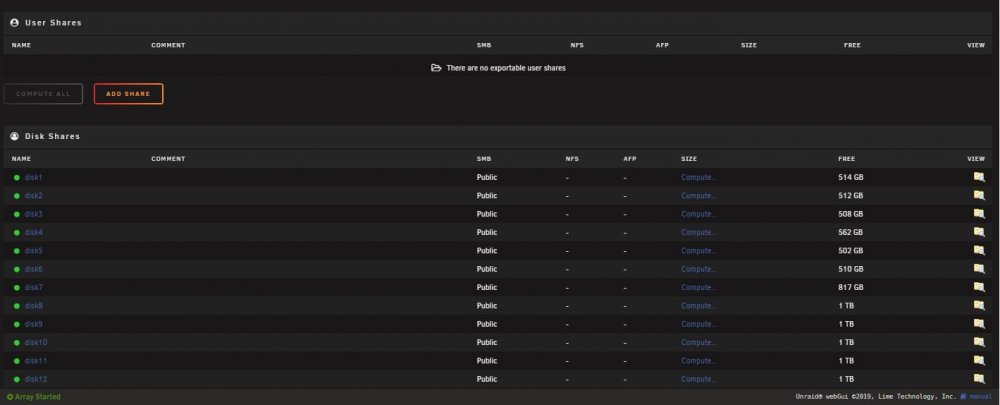The height and width of the screenshot is (405, 1000).
Task: Browse disk4 via its view folder icon
Action: tap(978, 232)
